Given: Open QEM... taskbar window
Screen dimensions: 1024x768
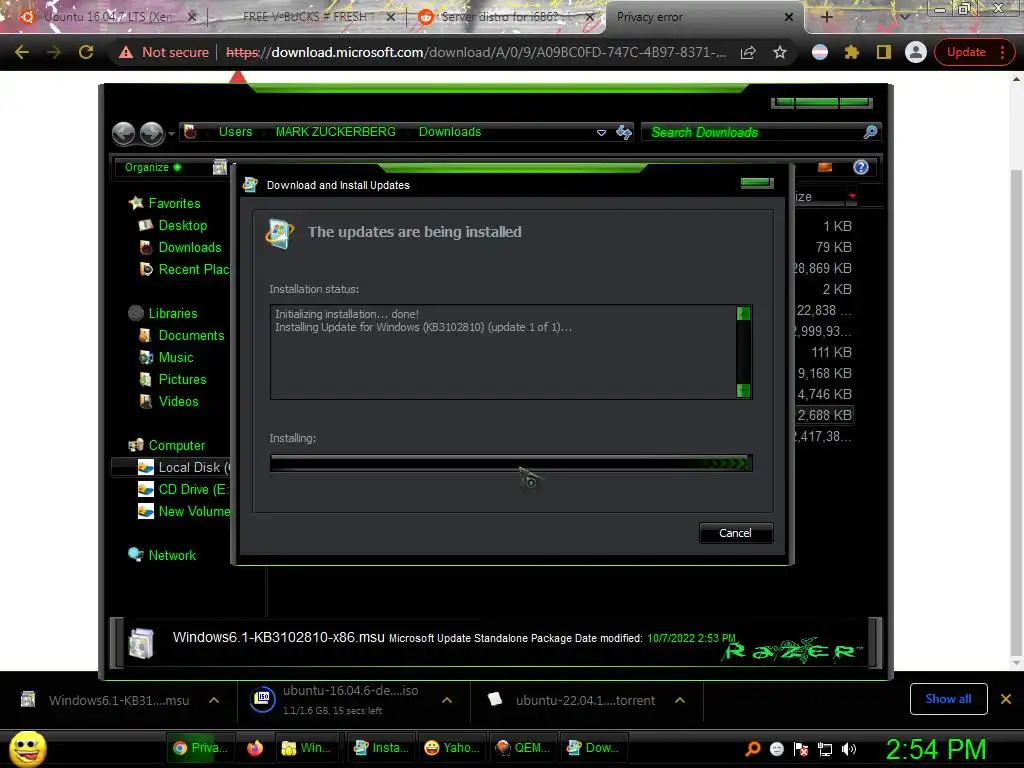Looking at the screenshot, I should 522,748.
